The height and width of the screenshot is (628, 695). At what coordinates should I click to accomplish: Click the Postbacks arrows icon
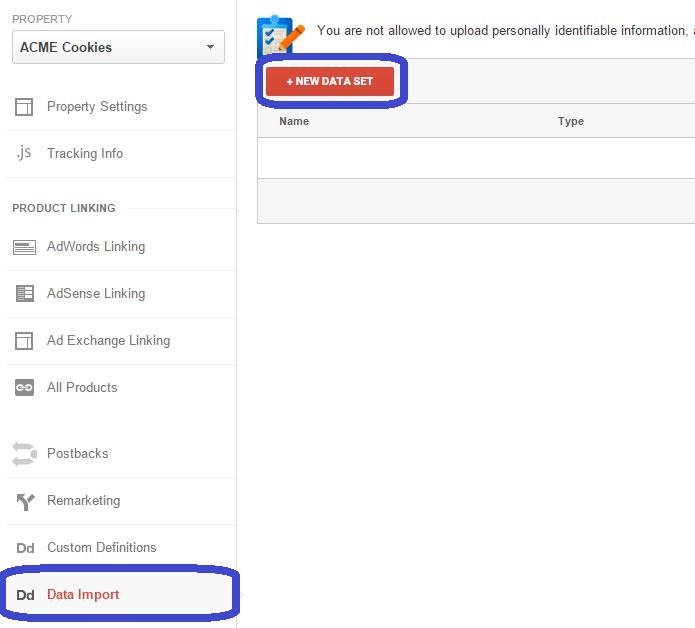pyautogui.click(x=24, y=454)
